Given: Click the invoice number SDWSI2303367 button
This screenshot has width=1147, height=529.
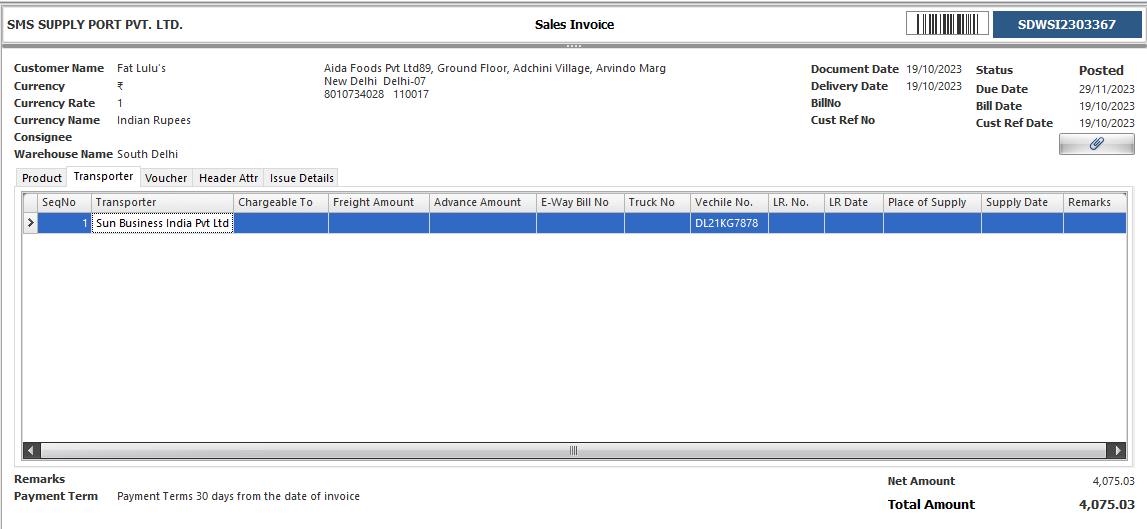Looking at the screenshot, I should [x=1067, y=24].
